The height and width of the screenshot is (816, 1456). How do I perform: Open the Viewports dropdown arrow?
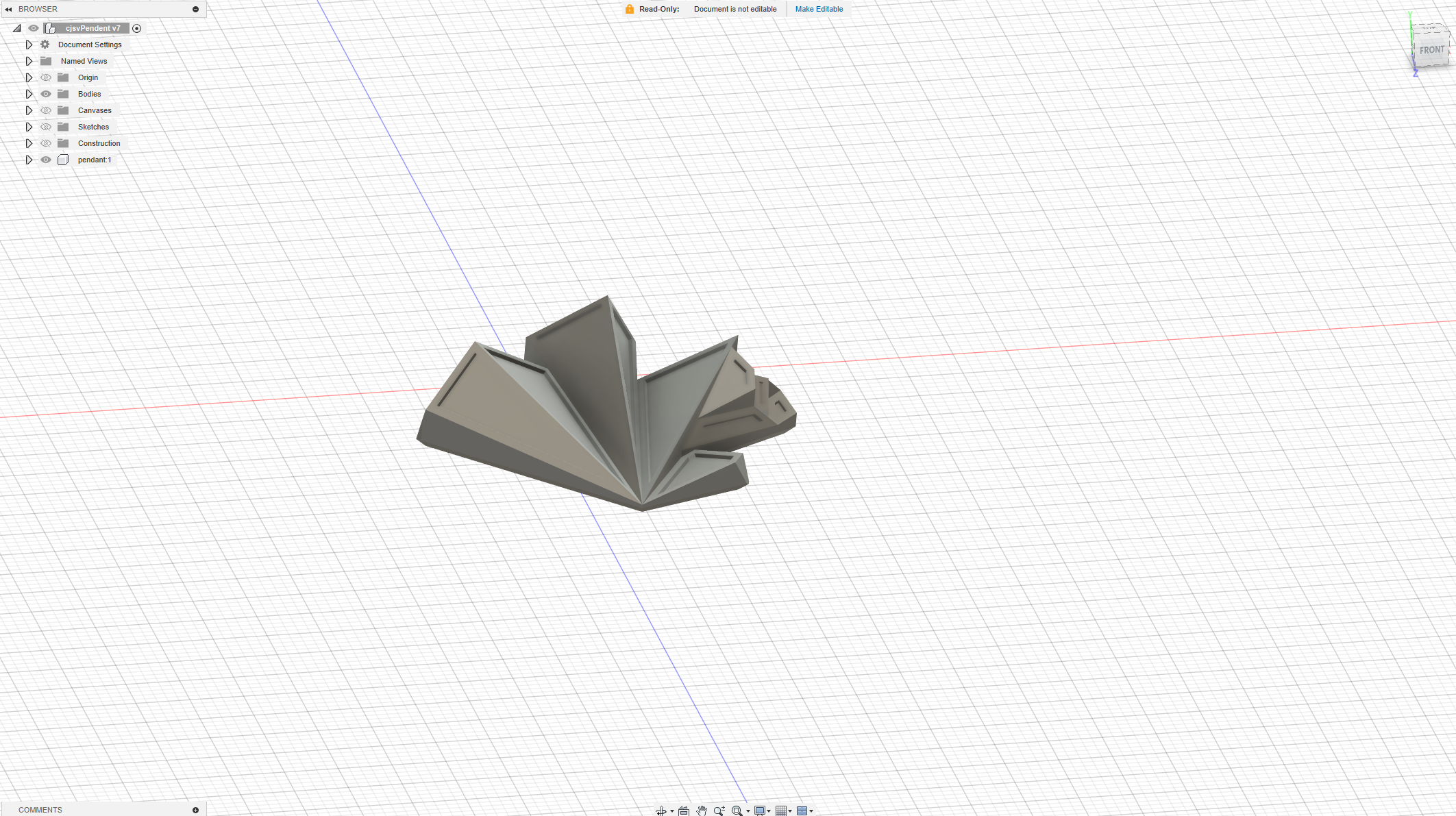click(x=811, y=811)
